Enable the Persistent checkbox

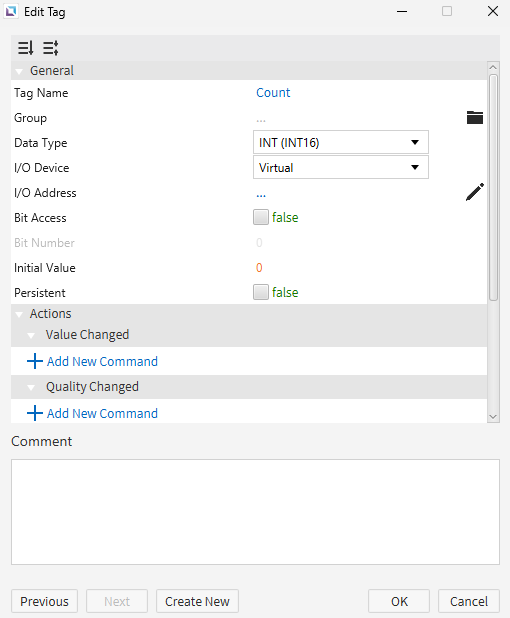click(x=261, y=292)
